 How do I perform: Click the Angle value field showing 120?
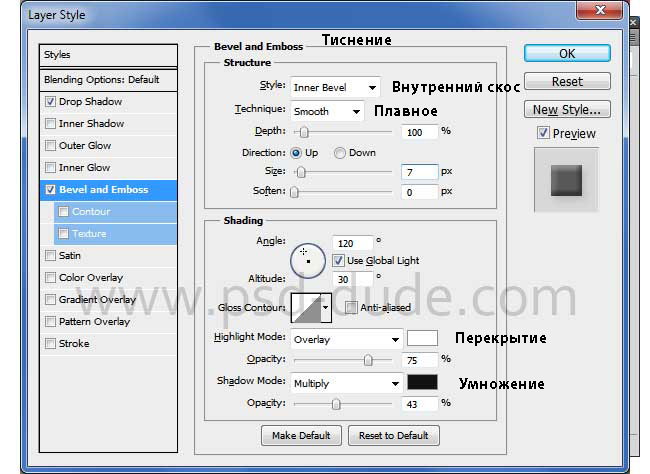coord(352,243)
